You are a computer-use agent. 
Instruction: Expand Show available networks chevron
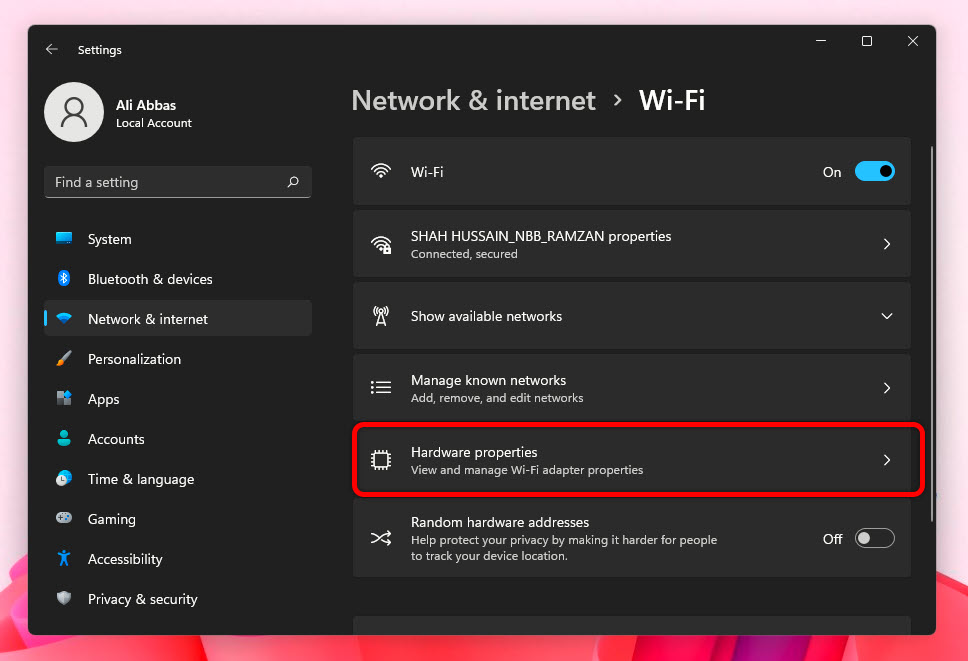pos(887,316)
